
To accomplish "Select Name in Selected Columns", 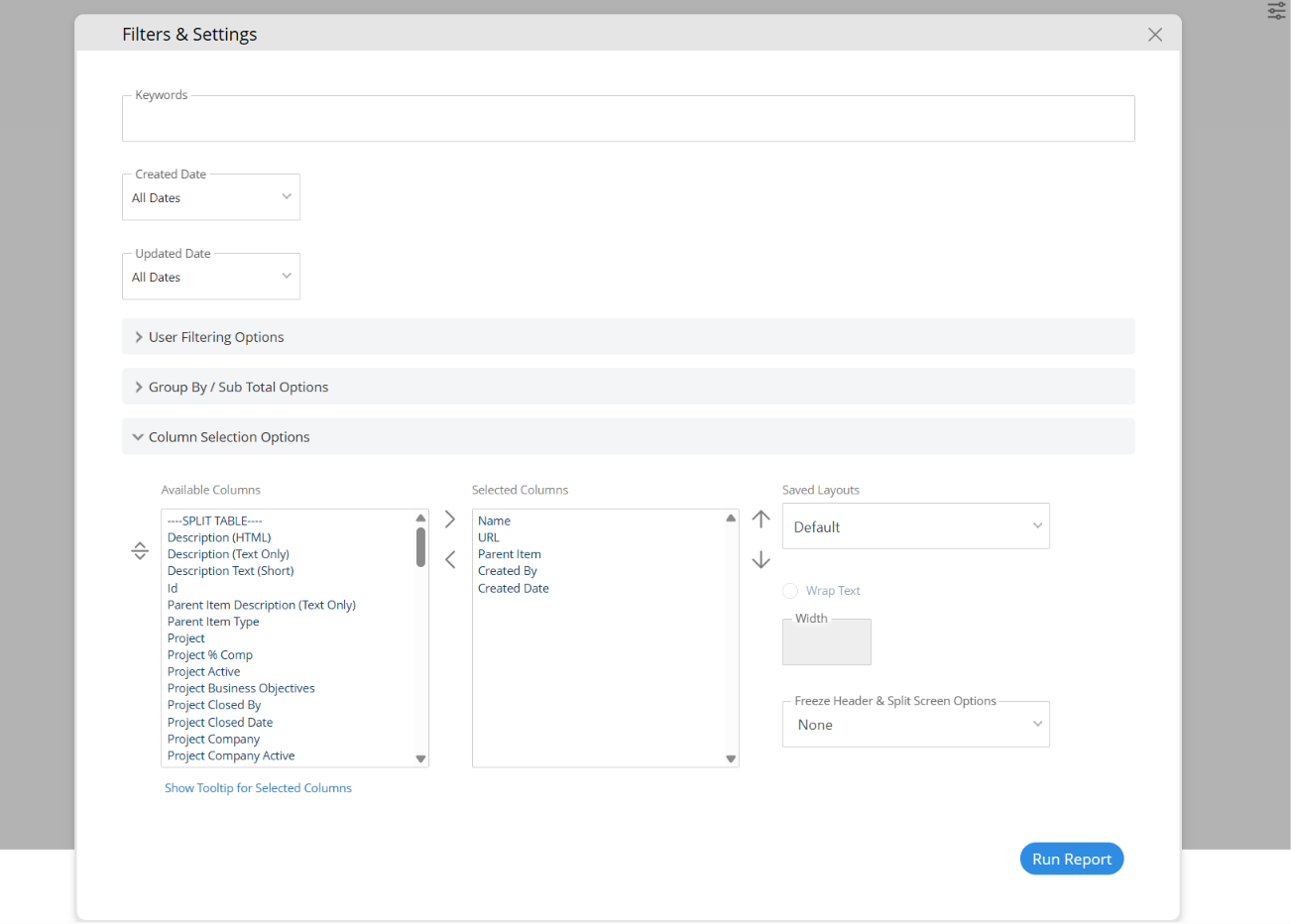I will (495, 520).
